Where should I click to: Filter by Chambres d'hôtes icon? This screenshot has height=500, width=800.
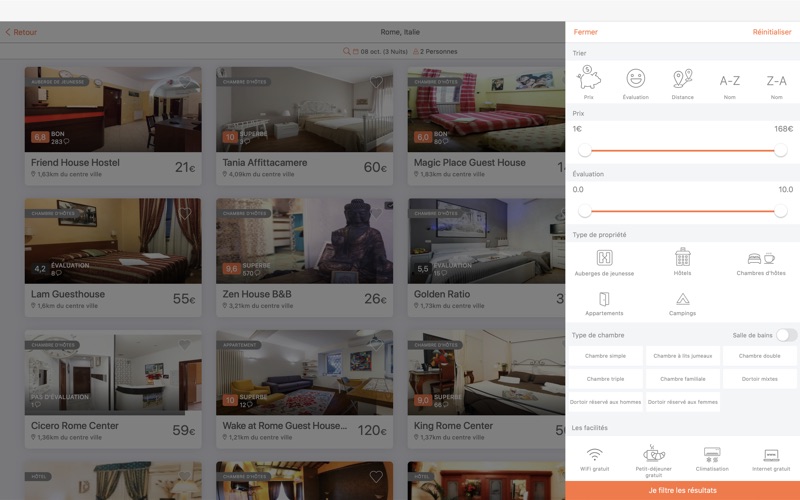coord(761,258)
